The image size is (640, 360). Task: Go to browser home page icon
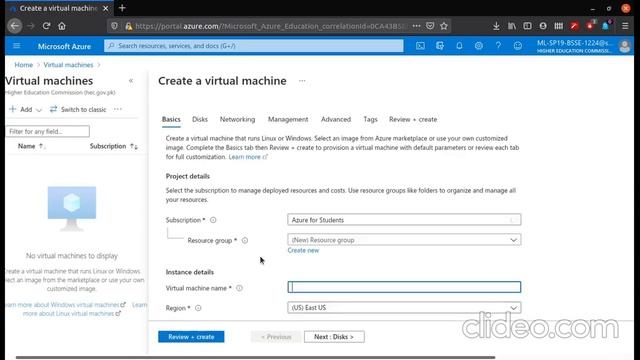point(62,26)
